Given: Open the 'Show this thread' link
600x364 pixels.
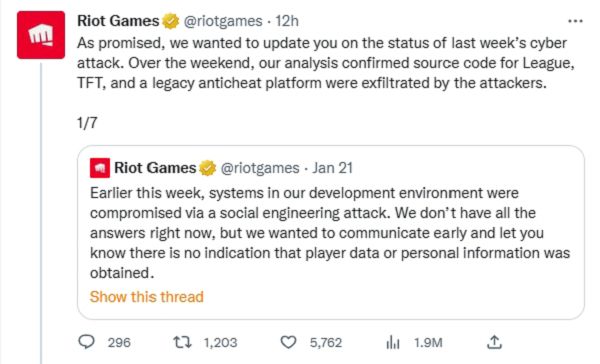Looking at the screenshot, I should (147, 297).
